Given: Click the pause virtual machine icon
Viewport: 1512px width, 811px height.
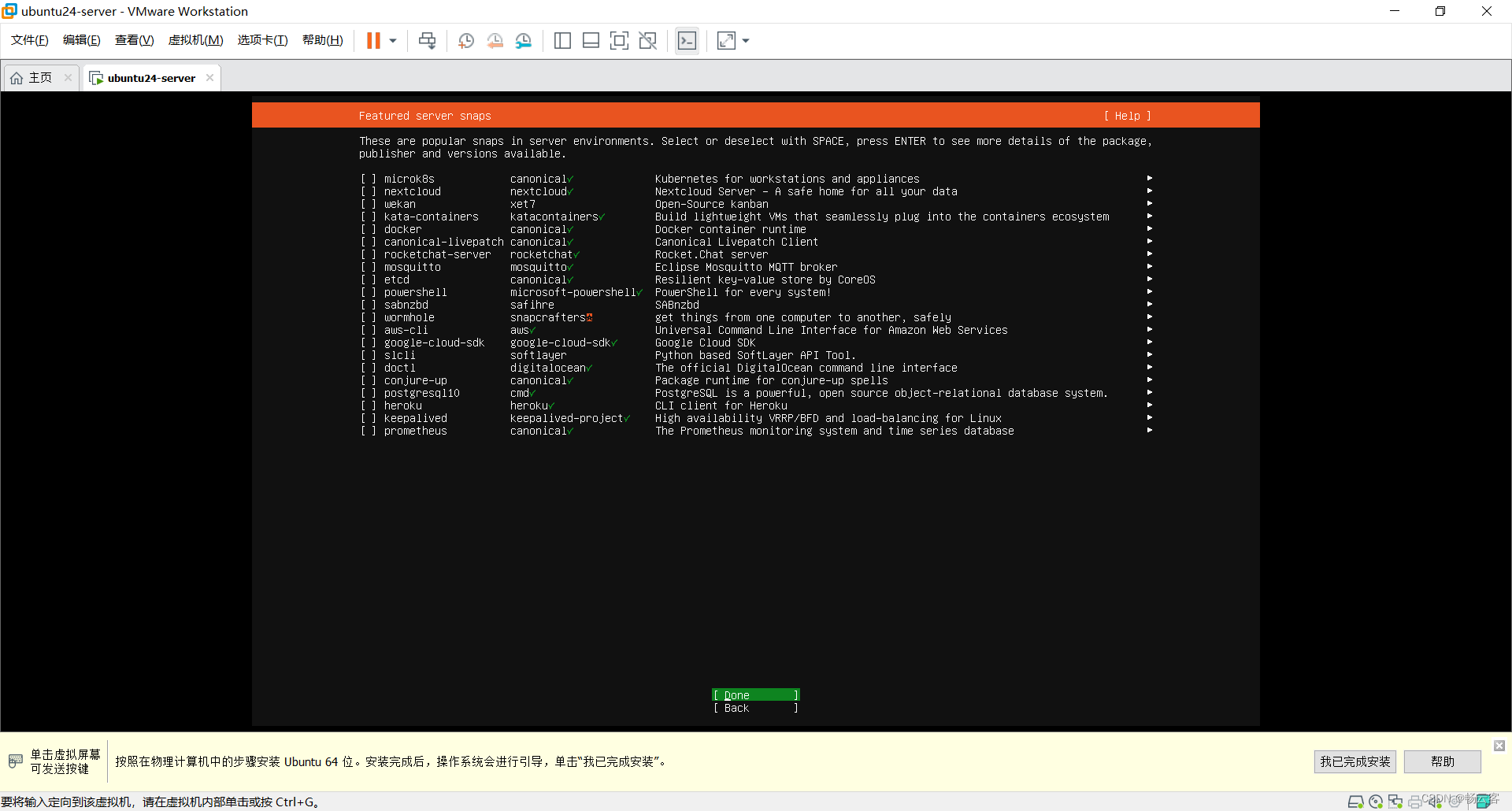Looking at the screenshot, I should coord(373,41).
